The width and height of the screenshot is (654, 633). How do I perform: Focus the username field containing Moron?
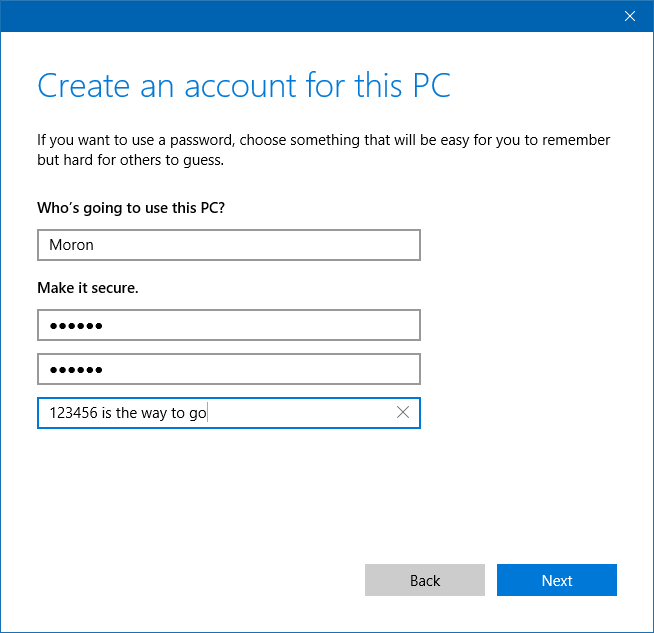(x=228, y=245)
